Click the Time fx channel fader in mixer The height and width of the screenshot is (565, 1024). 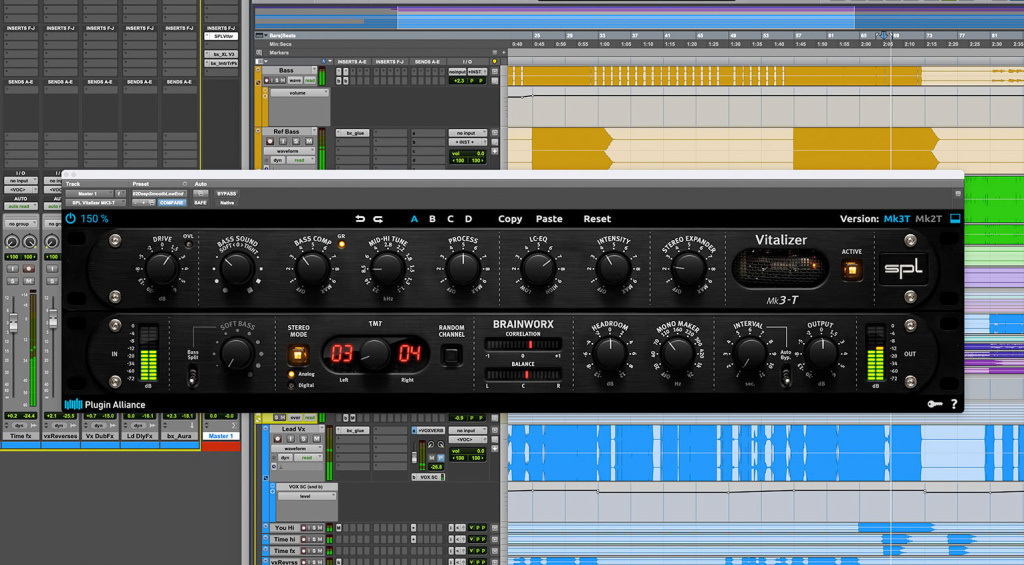pyautogui.click(x=13, y=324)
